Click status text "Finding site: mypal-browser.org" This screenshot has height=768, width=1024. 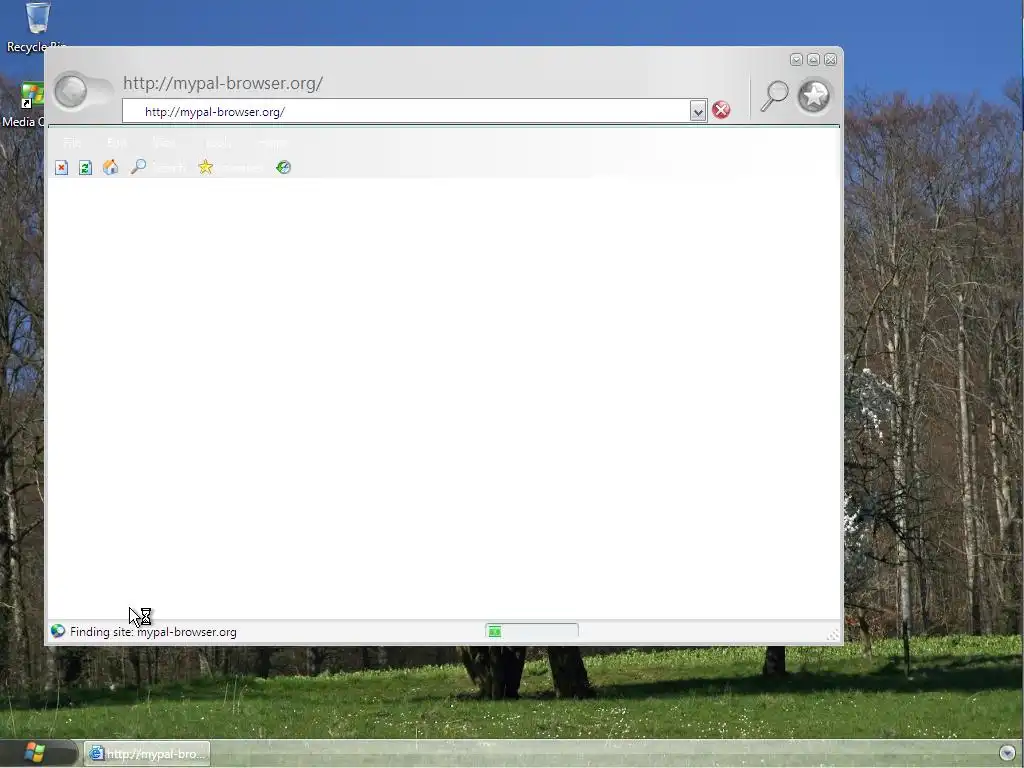coord(153,632)
